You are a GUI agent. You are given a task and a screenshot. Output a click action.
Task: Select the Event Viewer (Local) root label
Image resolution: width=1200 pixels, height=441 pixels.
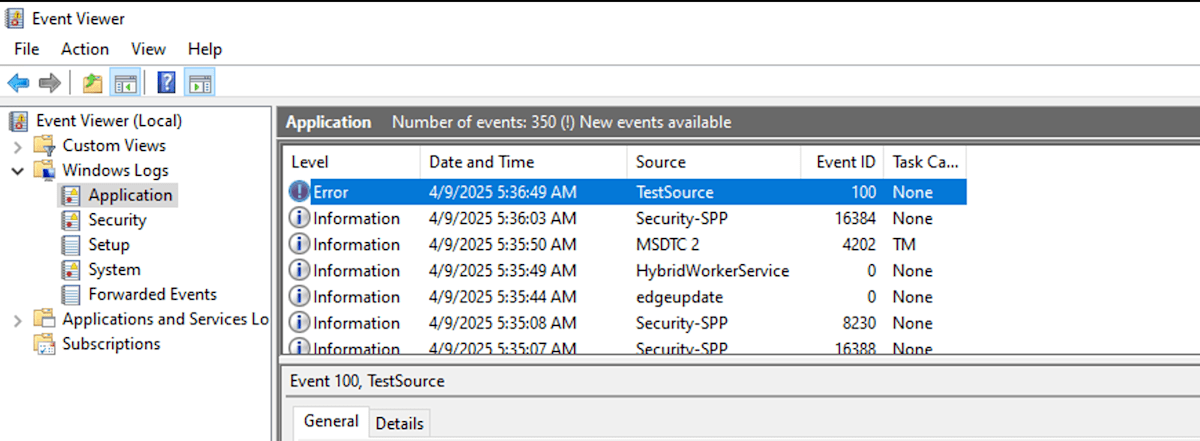109,121
